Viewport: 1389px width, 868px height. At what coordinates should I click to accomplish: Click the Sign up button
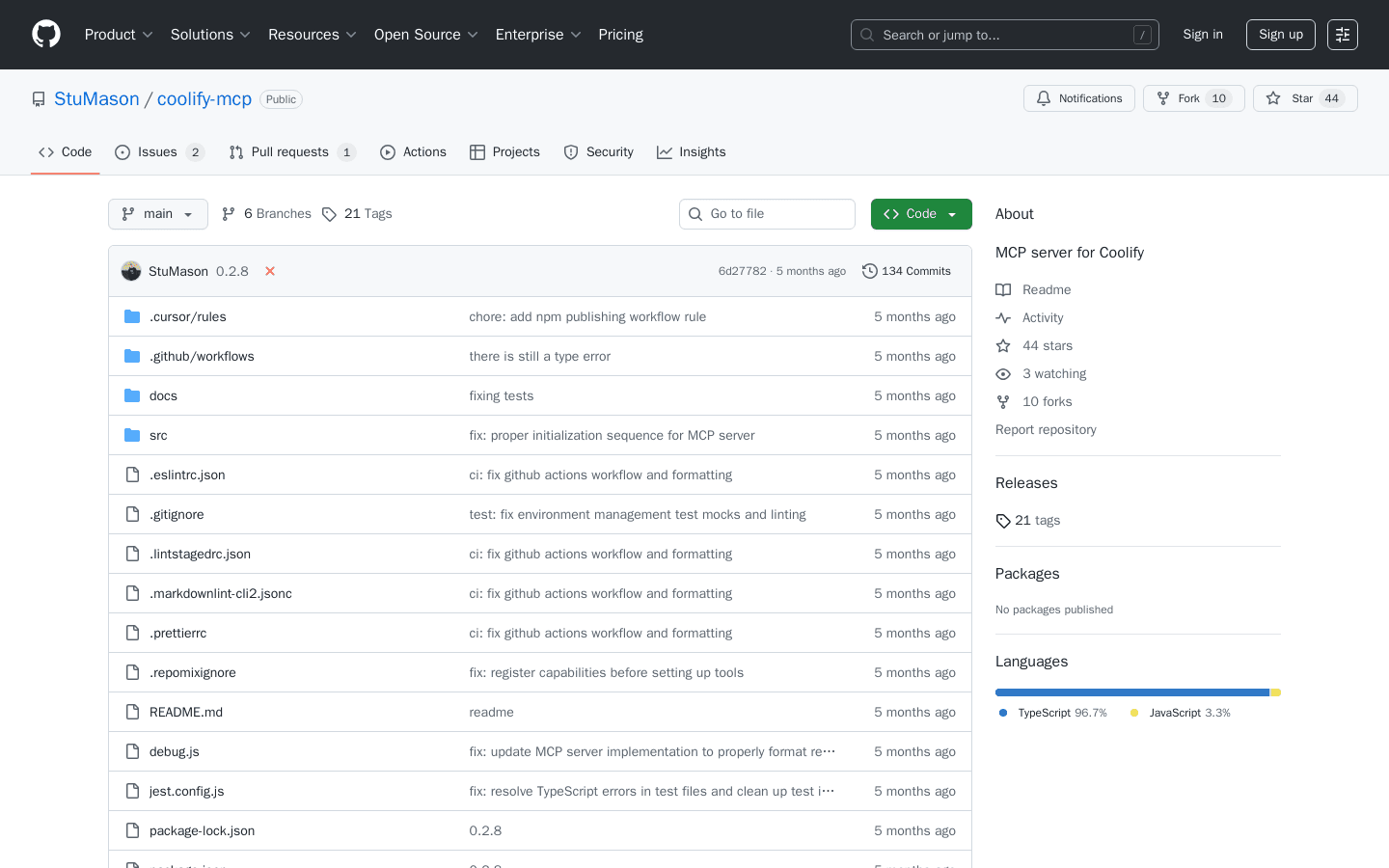[x=1280, y=34]
